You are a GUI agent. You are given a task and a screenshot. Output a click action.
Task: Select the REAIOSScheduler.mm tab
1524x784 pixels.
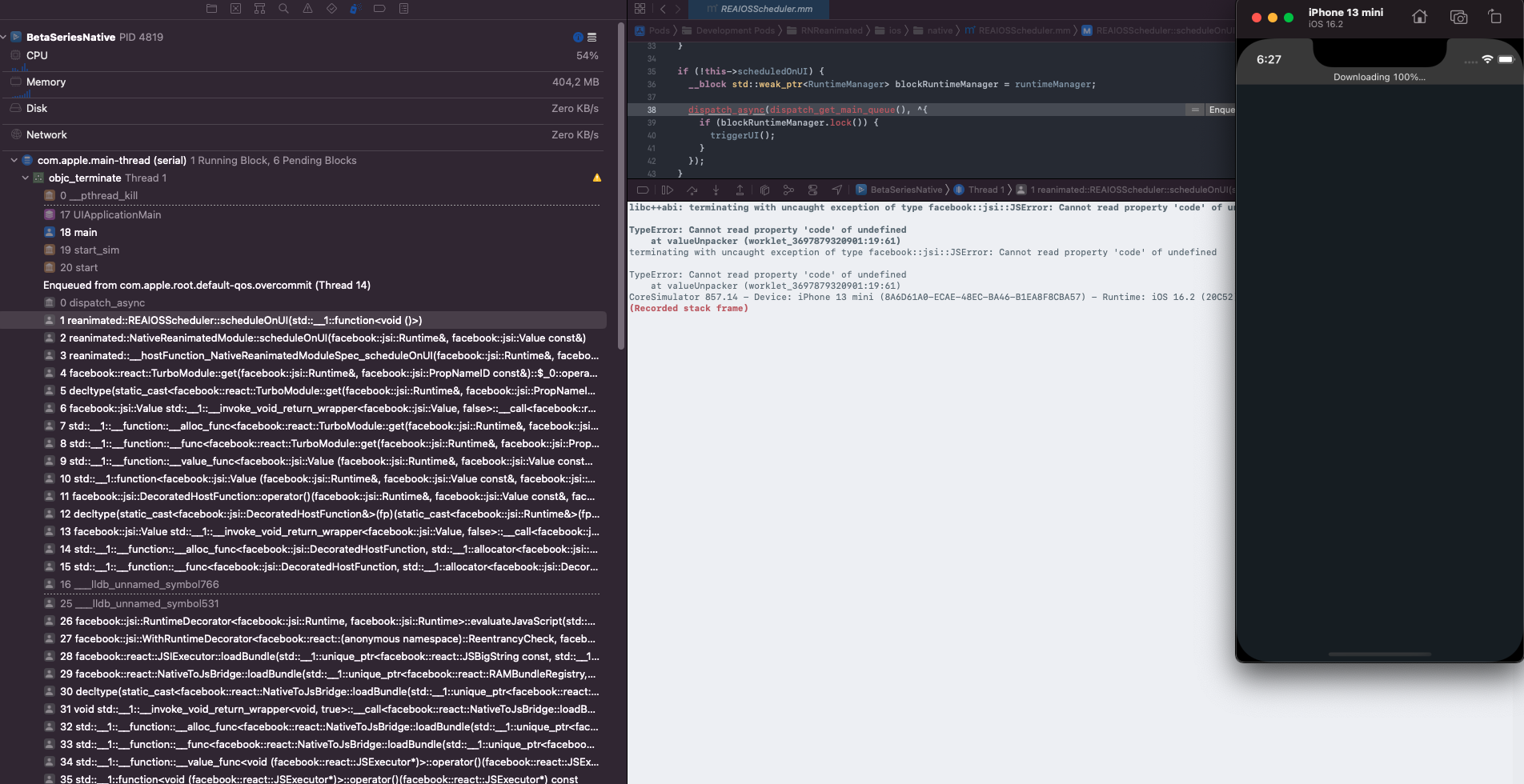pos(759,10)
